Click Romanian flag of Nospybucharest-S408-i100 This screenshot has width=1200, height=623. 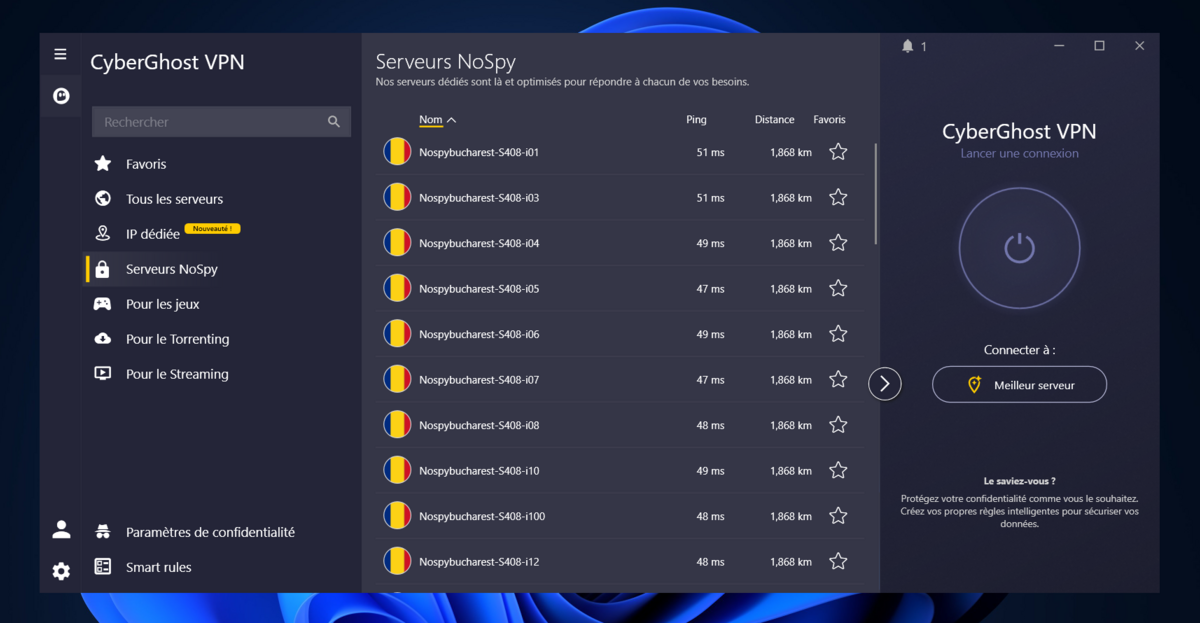click(x=397, y=516)
